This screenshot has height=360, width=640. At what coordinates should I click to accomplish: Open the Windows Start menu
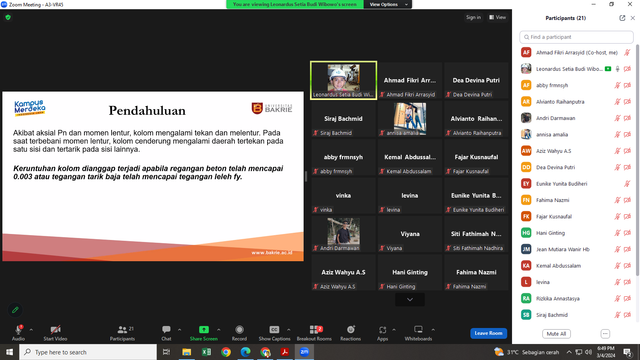coord(9,352)
